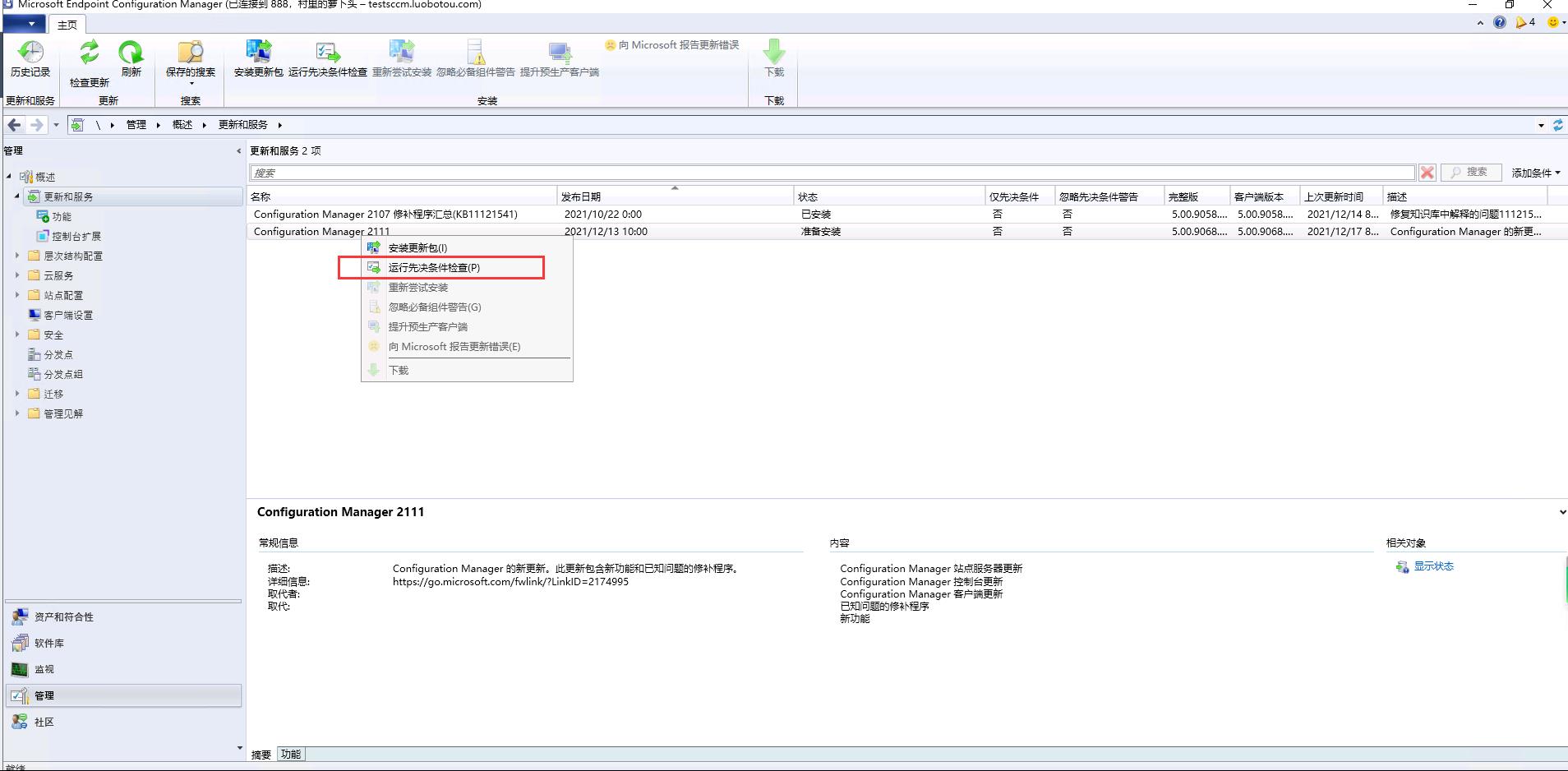Choose 安装更新包(I) in context menu
The width and height of the screenshot is (1568, 771).
coord(467,247)
